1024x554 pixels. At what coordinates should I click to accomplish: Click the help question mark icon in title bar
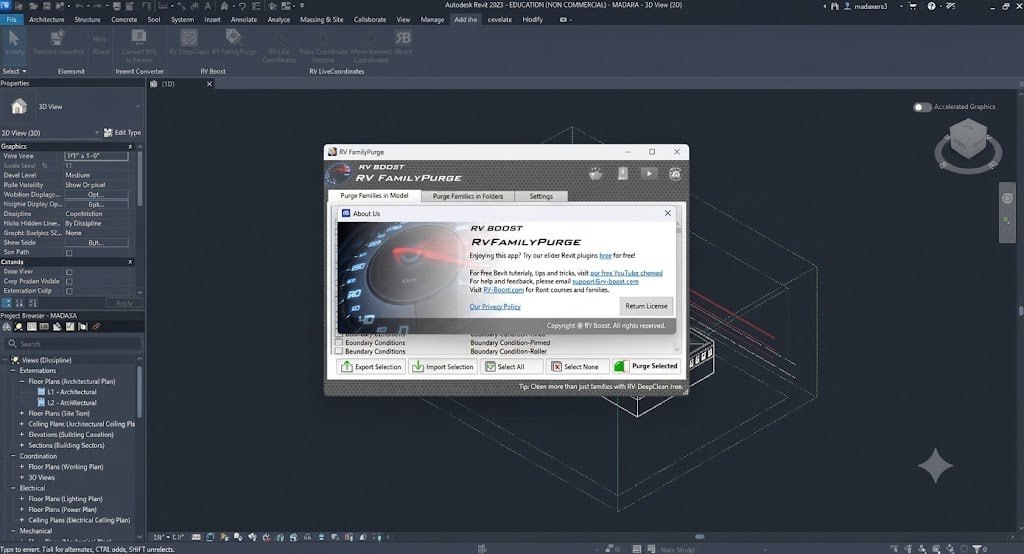[931, 6]
